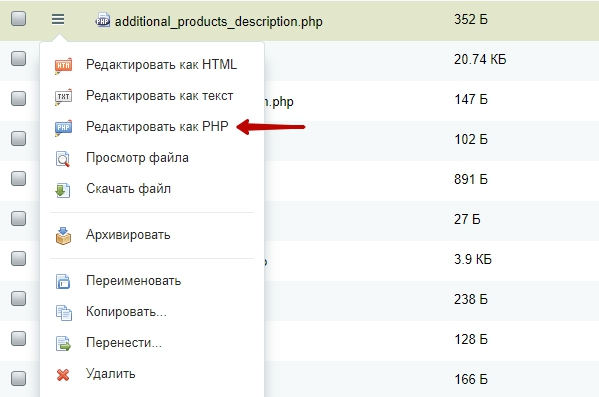Click the 166 Б size value
This screenshot has height=397, width=599.
click(471, 379)
